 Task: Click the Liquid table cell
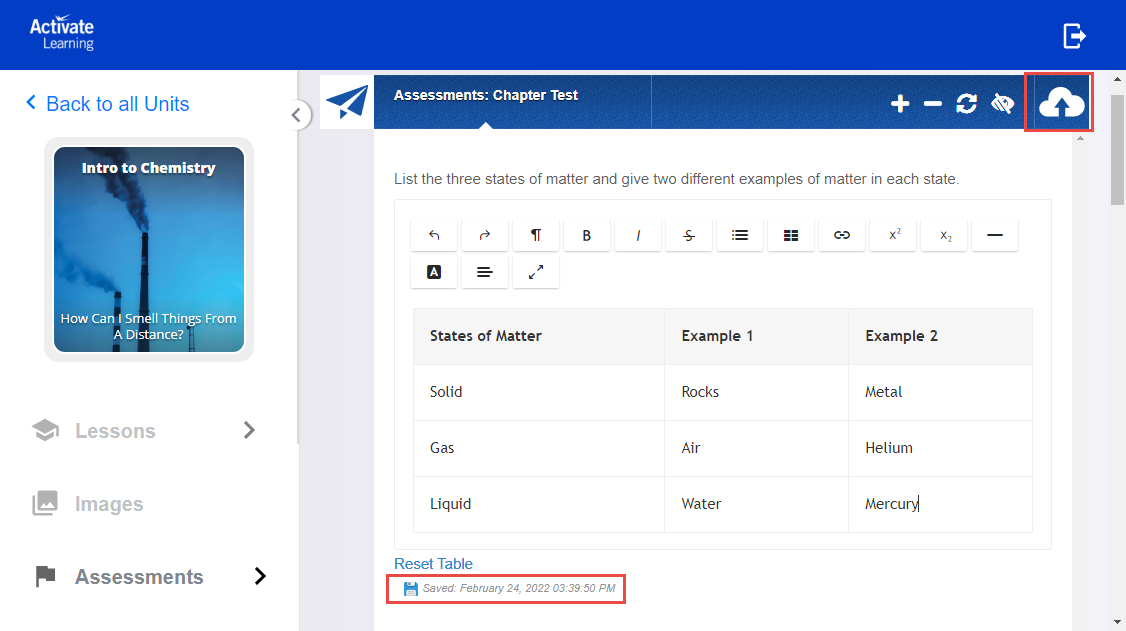coord(539,504)
